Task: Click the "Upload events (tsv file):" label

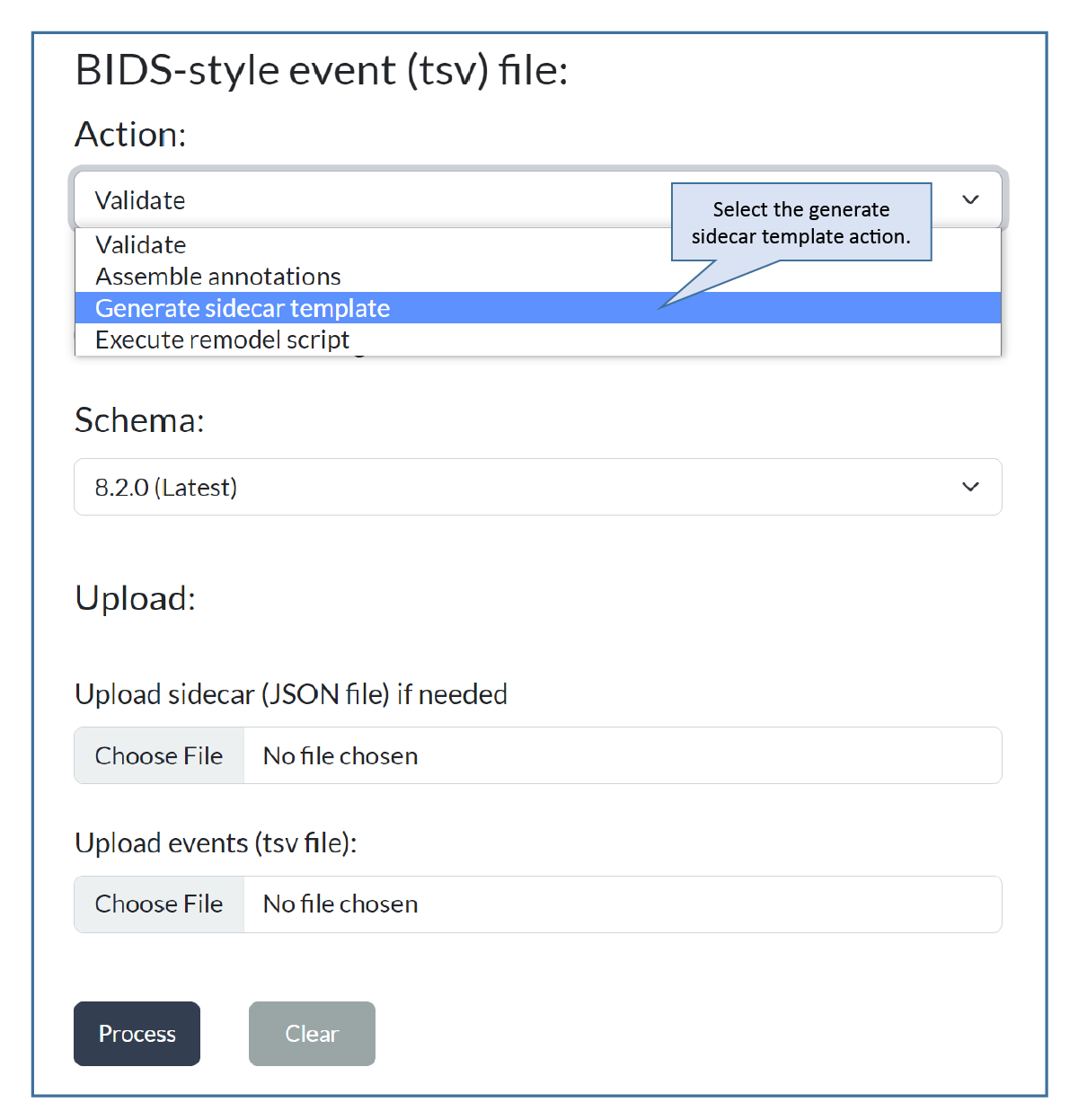Action: point(216,843)
